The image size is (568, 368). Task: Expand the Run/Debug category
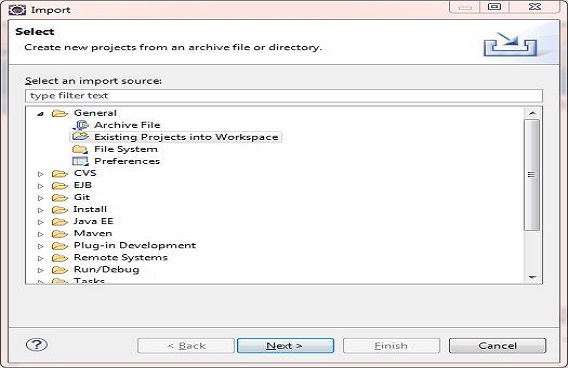tap(41, 270)
